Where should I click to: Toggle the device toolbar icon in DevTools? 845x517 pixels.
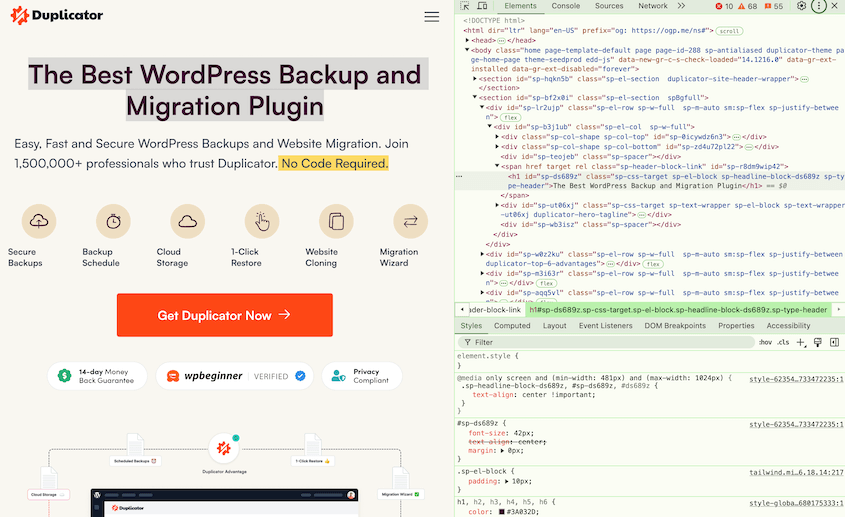pyautogui.click(x=482, y=6)
